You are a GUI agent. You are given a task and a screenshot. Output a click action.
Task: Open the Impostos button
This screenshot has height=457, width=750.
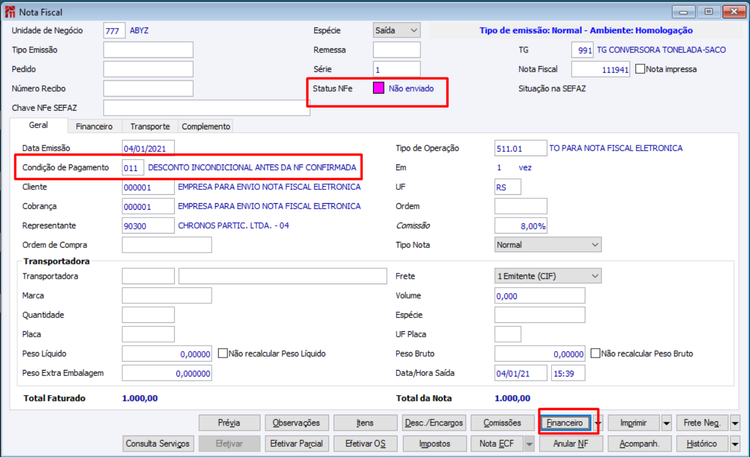click(434, 444)
